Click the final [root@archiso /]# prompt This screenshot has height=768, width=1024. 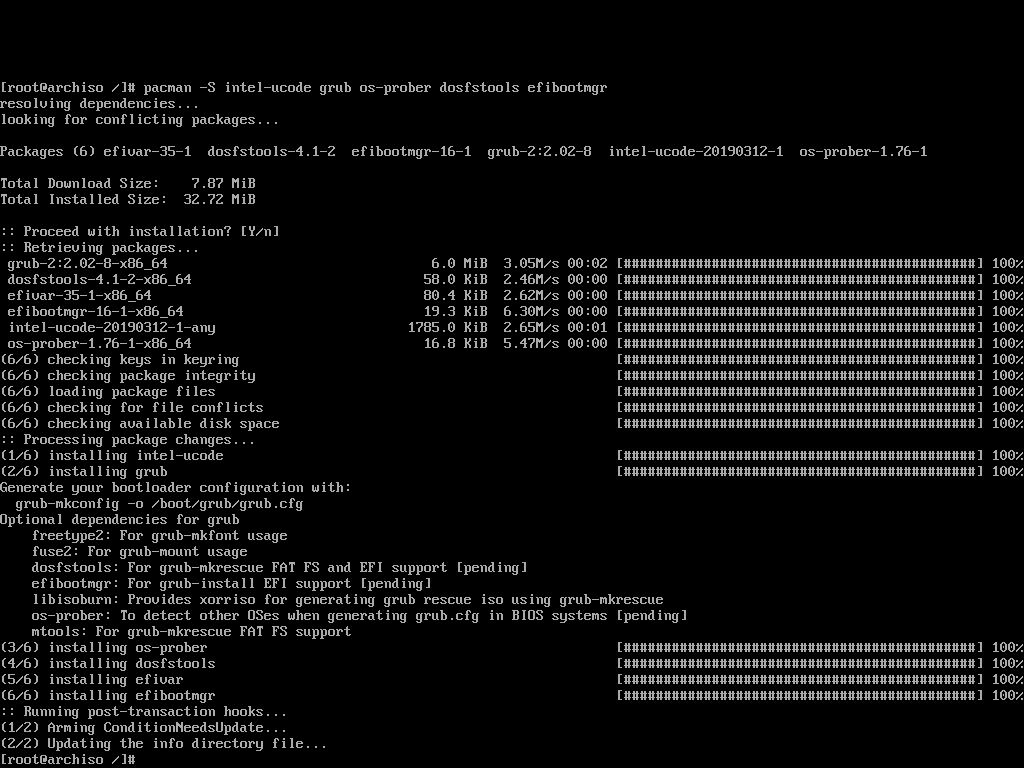(x=67, y=760)
